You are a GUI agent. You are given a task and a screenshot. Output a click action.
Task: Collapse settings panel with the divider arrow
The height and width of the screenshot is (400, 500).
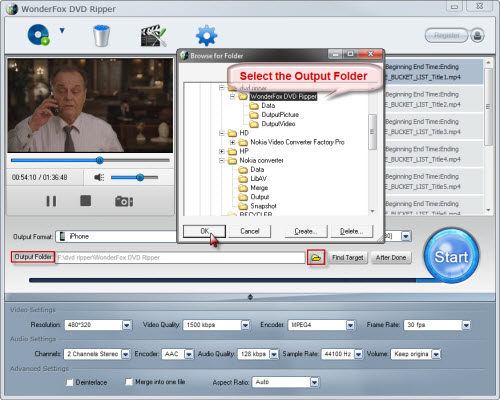[250, 297]
